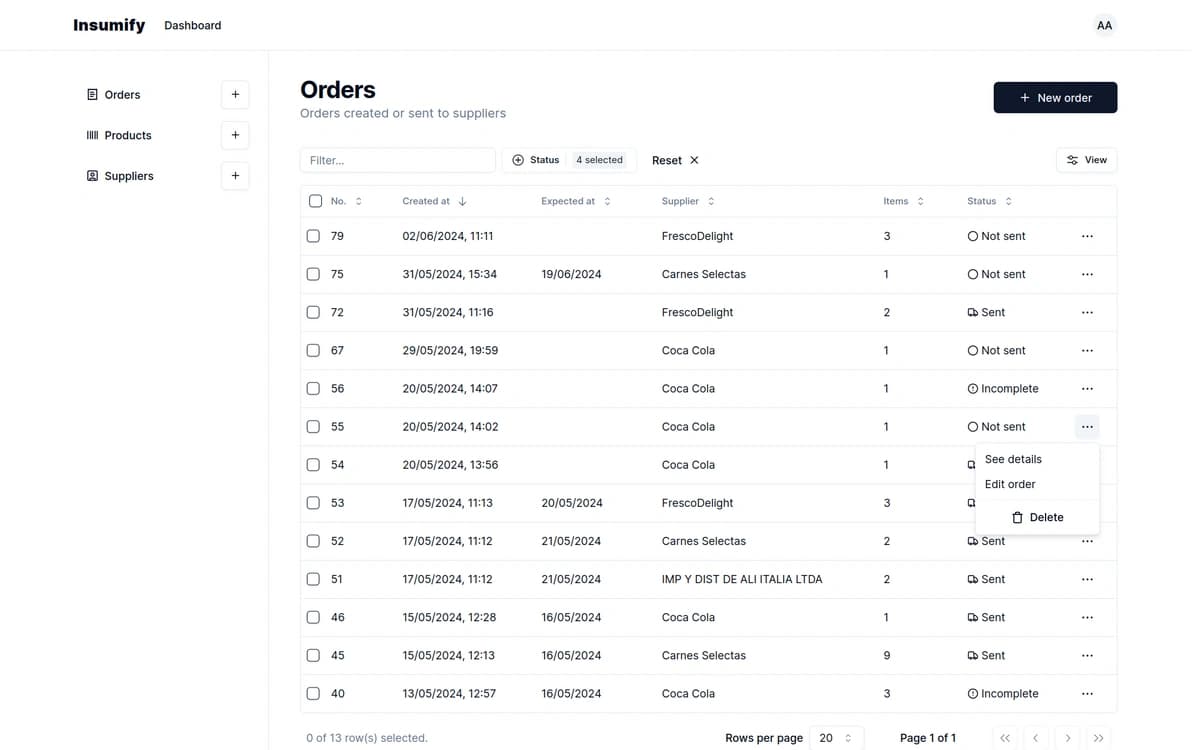
Task: Click in the Filter text field
Action: click(398, 160)
